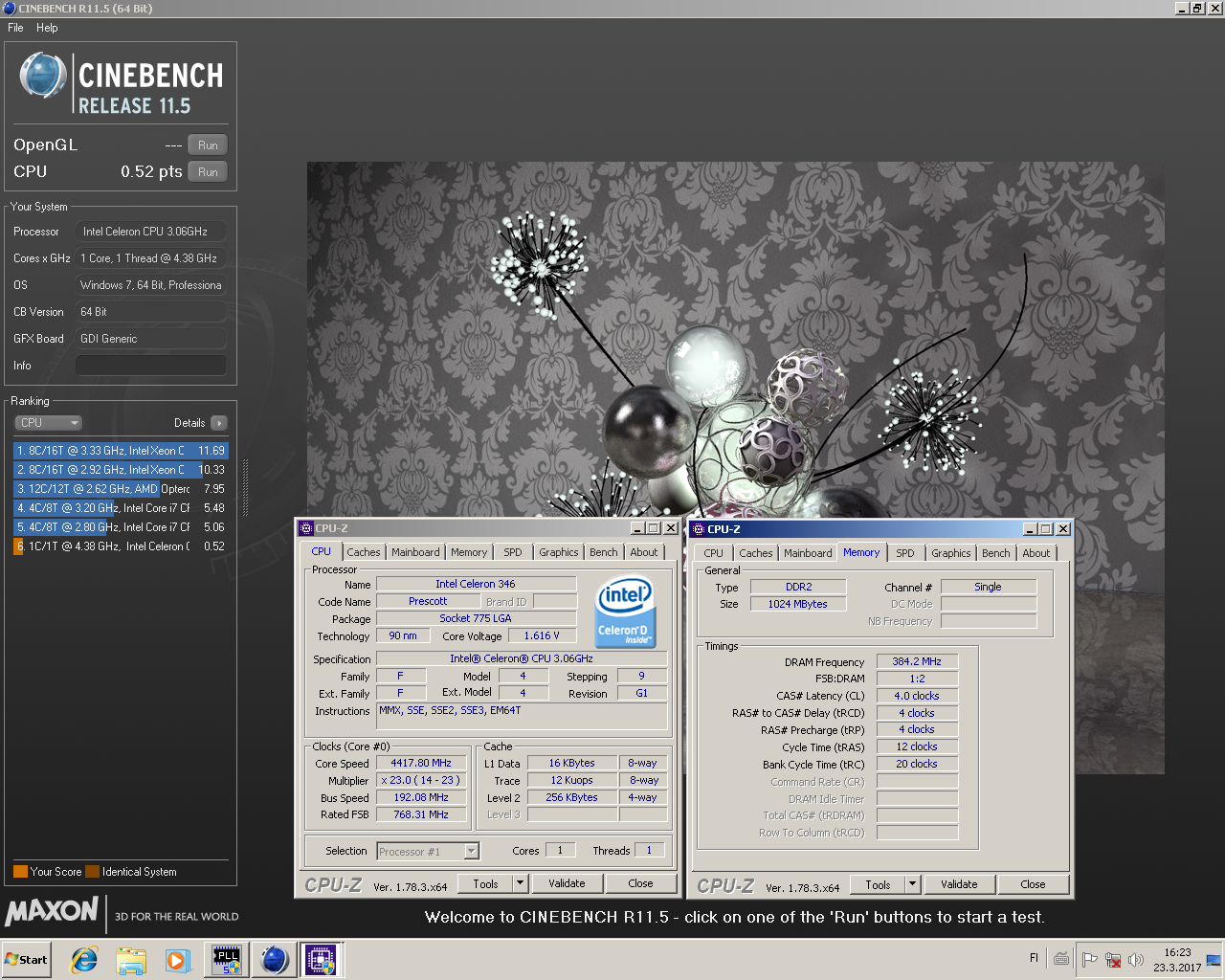This screenshot has width=1225, height=980.
Task: Open SPD tab in left CPU-Z window
Action: (x=513, y=552)
